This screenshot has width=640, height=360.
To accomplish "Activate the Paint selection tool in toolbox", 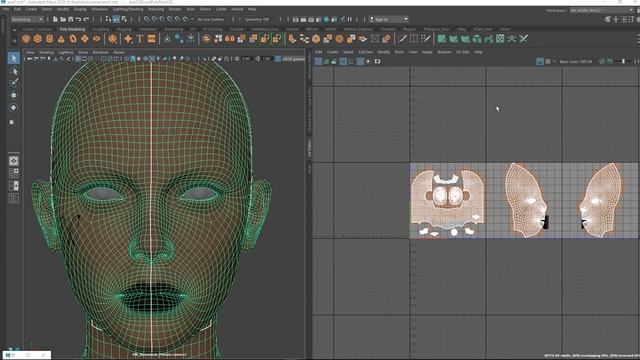I will click(13, 83).
